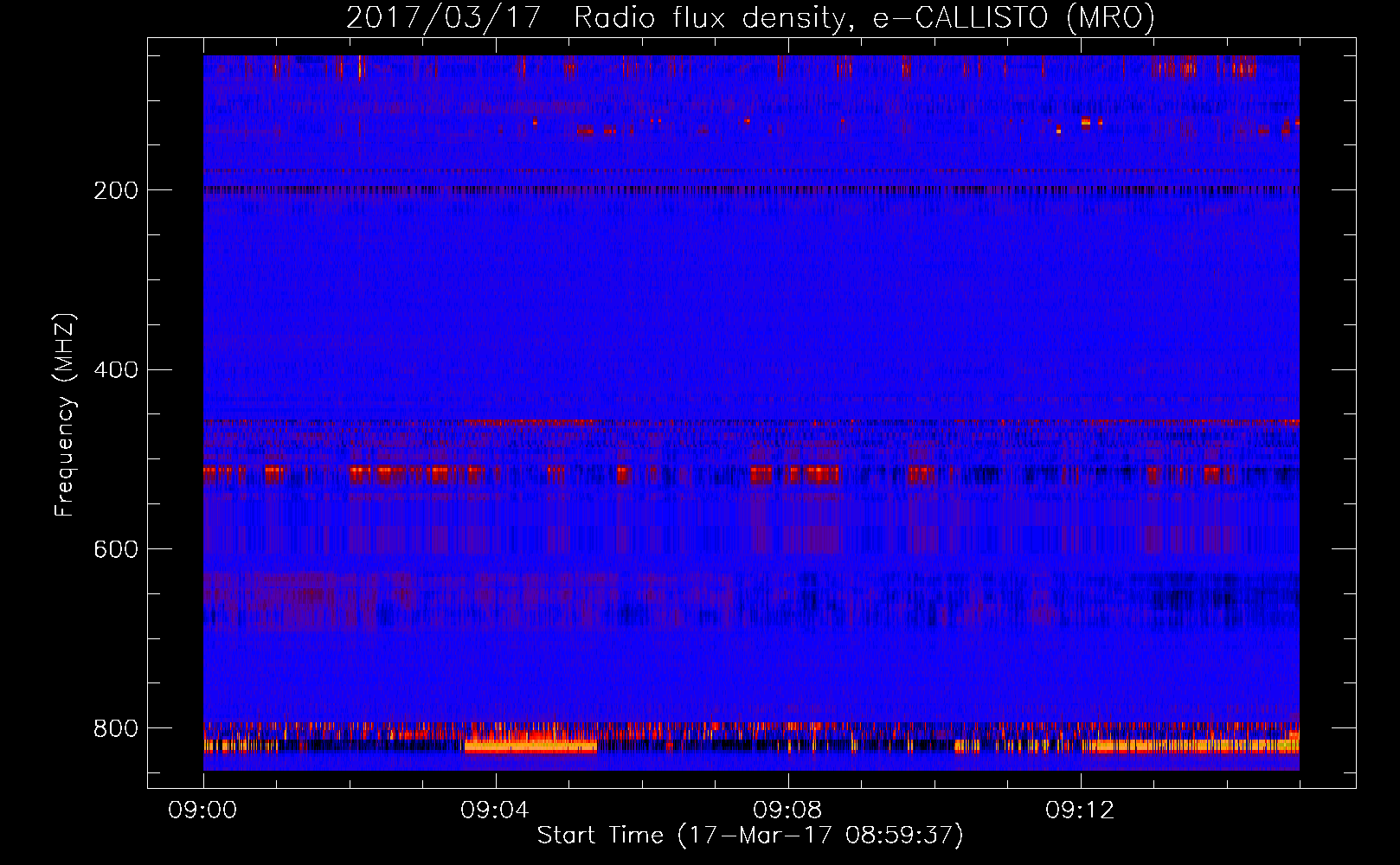1400x865 pixels.
Task: Click the "200" frequency tick label
Action: [116, 190]
